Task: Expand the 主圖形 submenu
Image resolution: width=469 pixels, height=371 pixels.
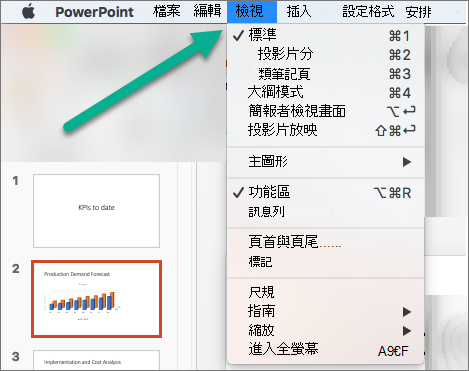Action: pos(325,162)
